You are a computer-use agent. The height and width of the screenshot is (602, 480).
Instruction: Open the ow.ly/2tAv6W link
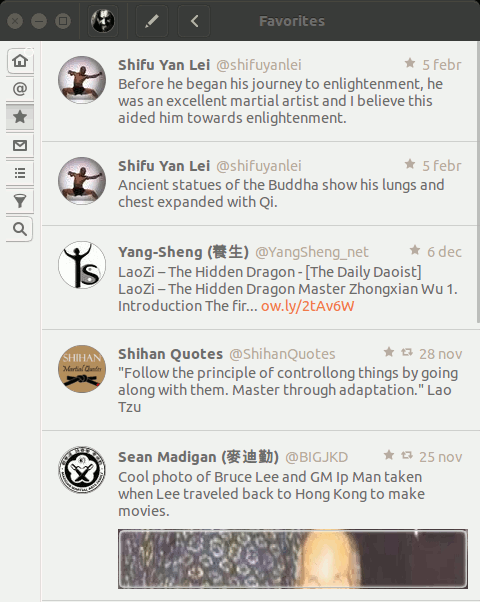[307, 306]
